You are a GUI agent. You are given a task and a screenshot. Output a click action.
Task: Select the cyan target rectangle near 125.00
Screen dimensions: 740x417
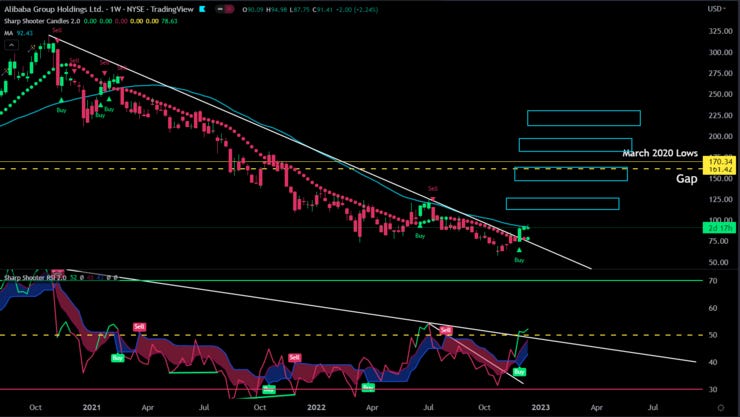tap(563, 204)
